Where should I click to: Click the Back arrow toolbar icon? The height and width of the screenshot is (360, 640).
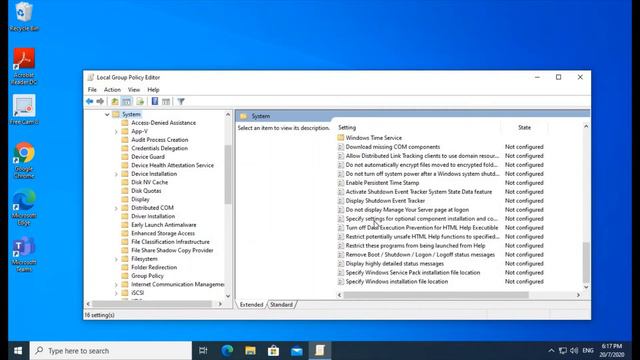tap(89, 101)
